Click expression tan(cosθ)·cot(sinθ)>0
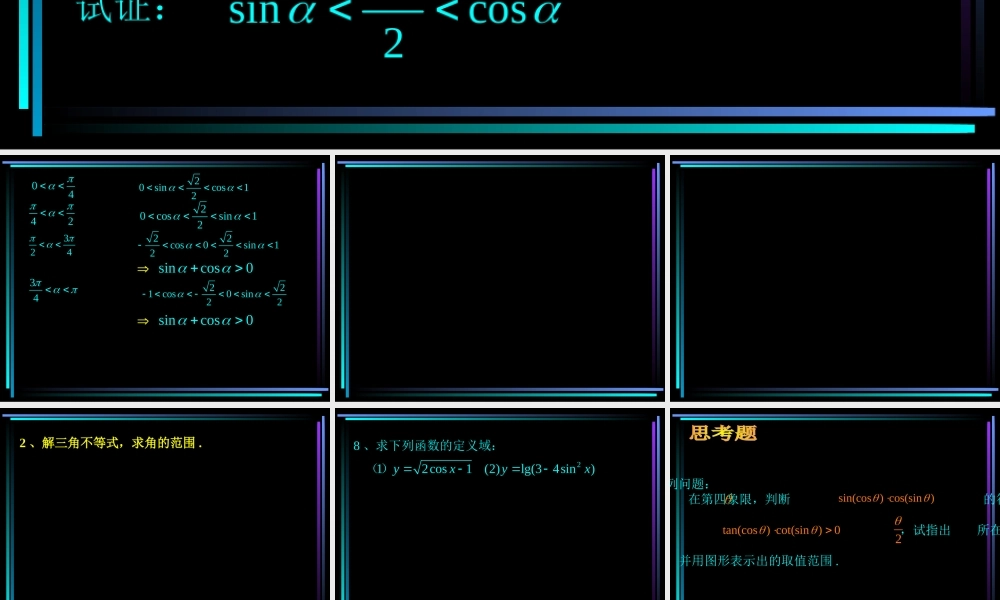 pos(781,530)
